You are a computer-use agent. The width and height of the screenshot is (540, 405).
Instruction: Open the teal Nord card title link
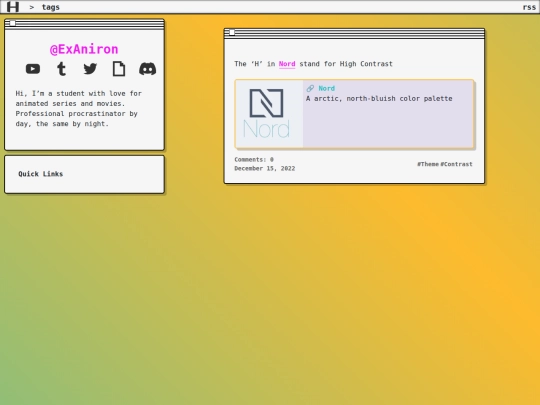point(326,89)
